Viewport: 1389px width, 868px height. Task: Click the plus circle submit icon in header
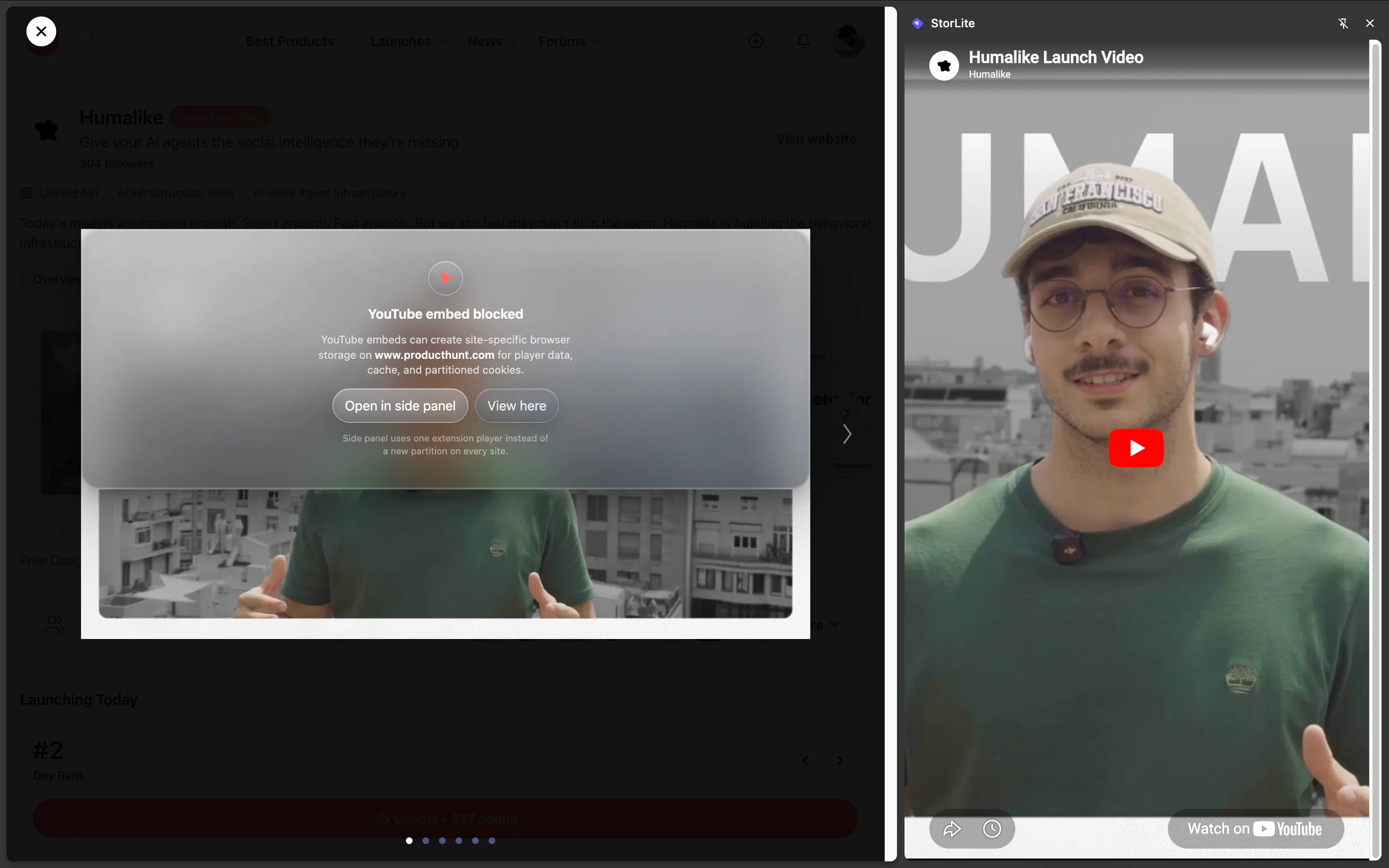point(755,41)
